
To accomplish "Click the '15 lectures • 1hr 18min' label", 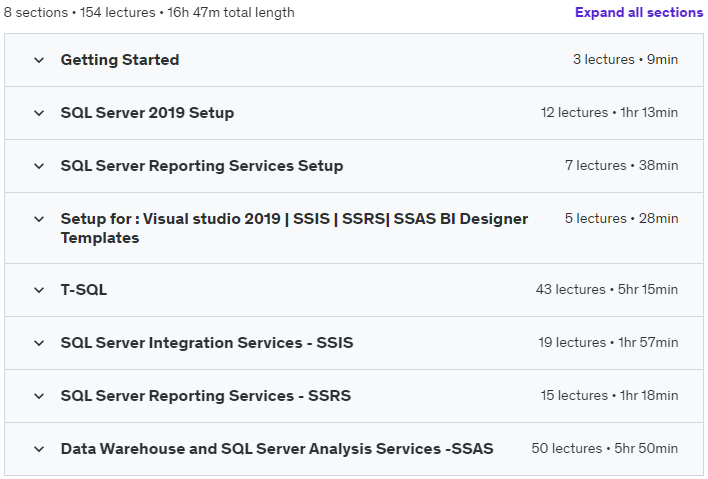I will pos(609,395).
